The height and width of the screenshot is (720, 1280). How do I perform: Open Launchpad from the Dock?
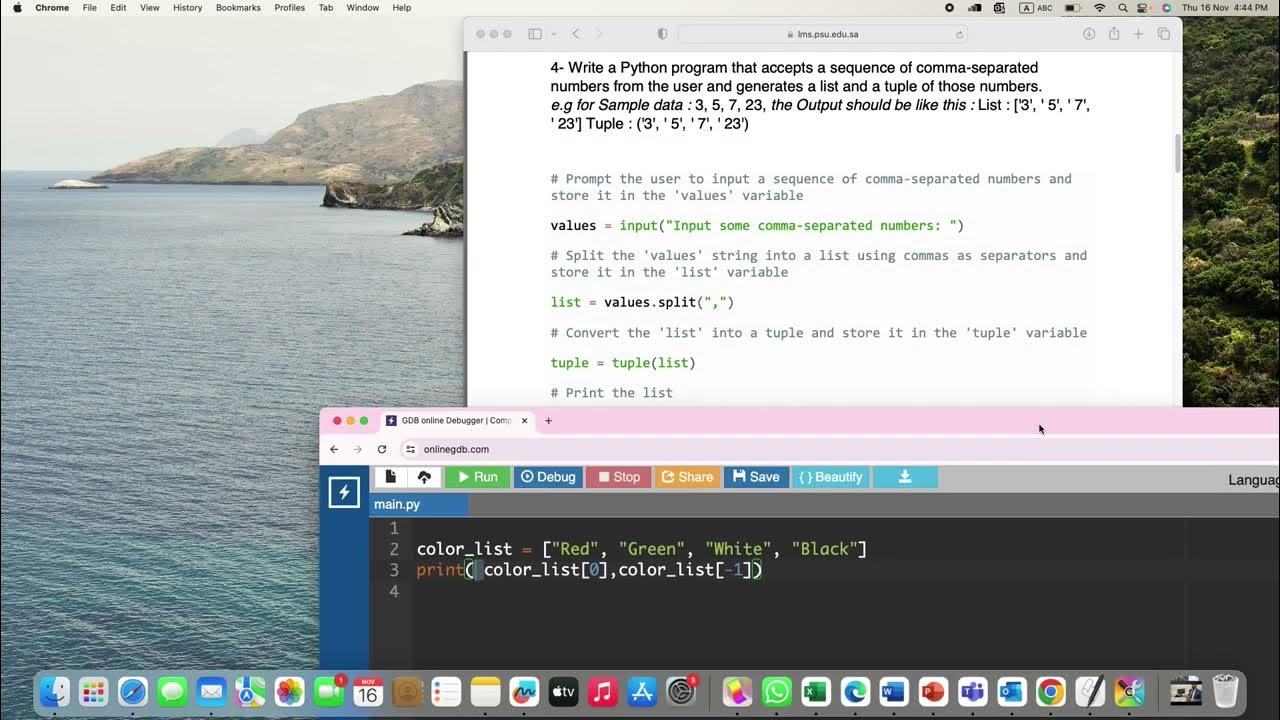93,691
